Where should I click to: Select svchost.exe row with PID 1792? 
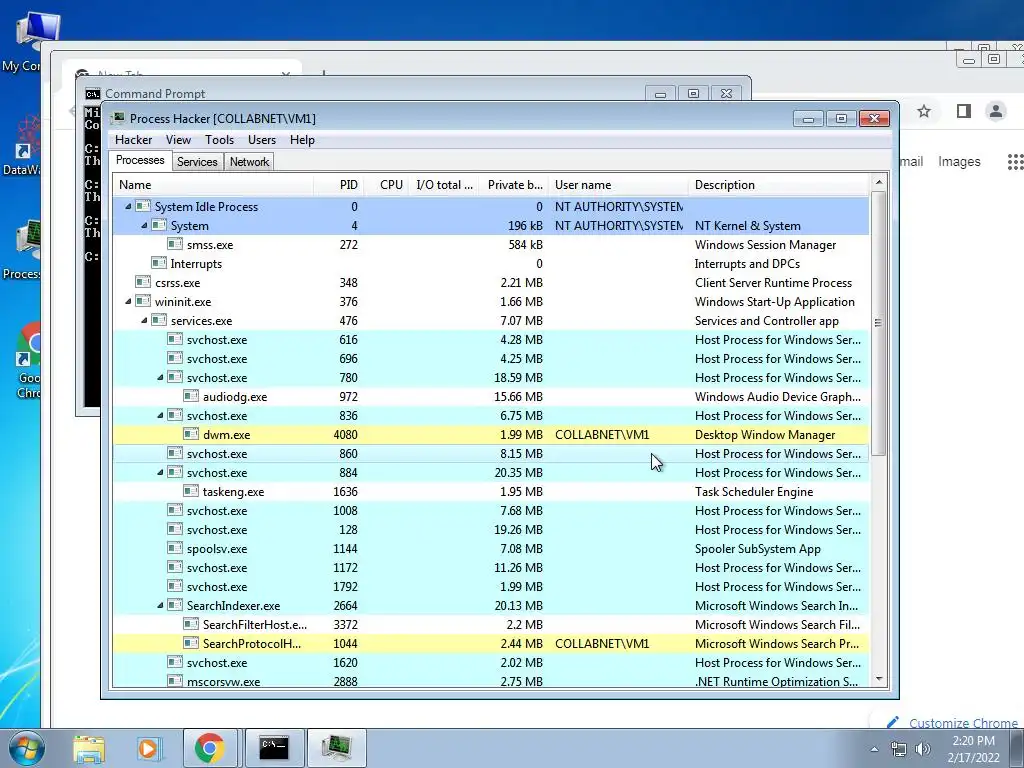[x=491, y=586]
